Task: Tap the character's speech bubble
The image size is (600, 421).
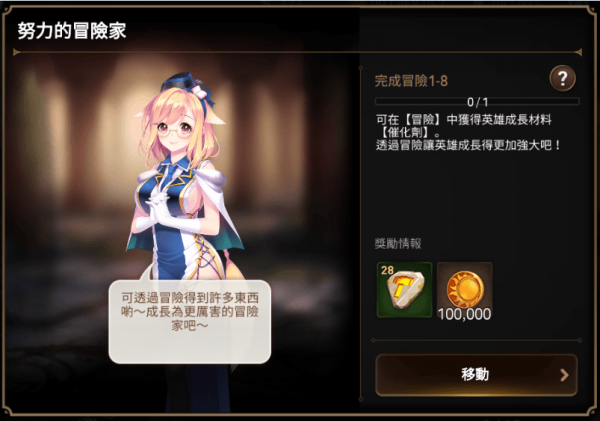Action: [190, 321]
